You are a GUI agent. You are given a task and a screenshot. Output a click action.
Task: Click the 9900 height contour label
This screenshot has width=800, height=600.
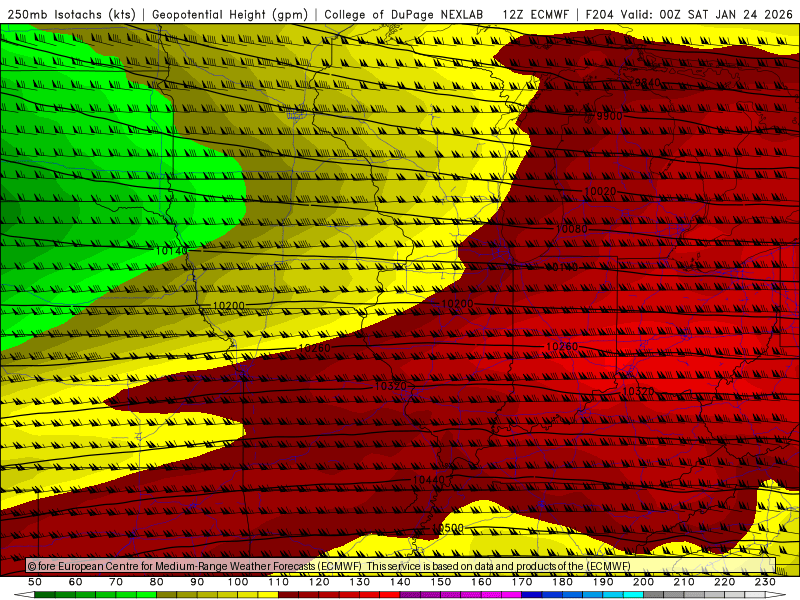coord(609,116)
